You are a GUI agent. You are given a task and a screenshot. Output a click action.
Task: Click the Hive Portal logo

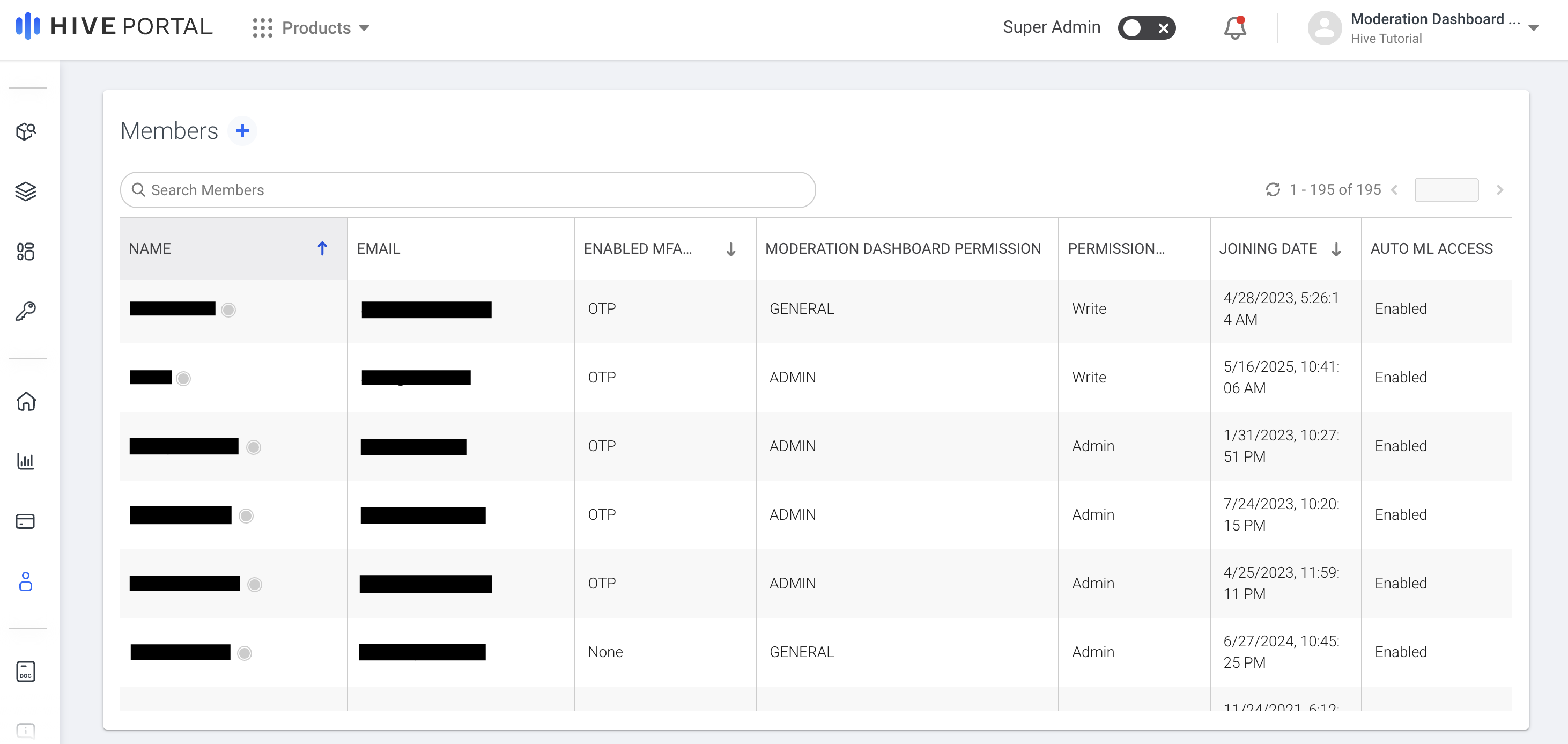pos(114,27)
